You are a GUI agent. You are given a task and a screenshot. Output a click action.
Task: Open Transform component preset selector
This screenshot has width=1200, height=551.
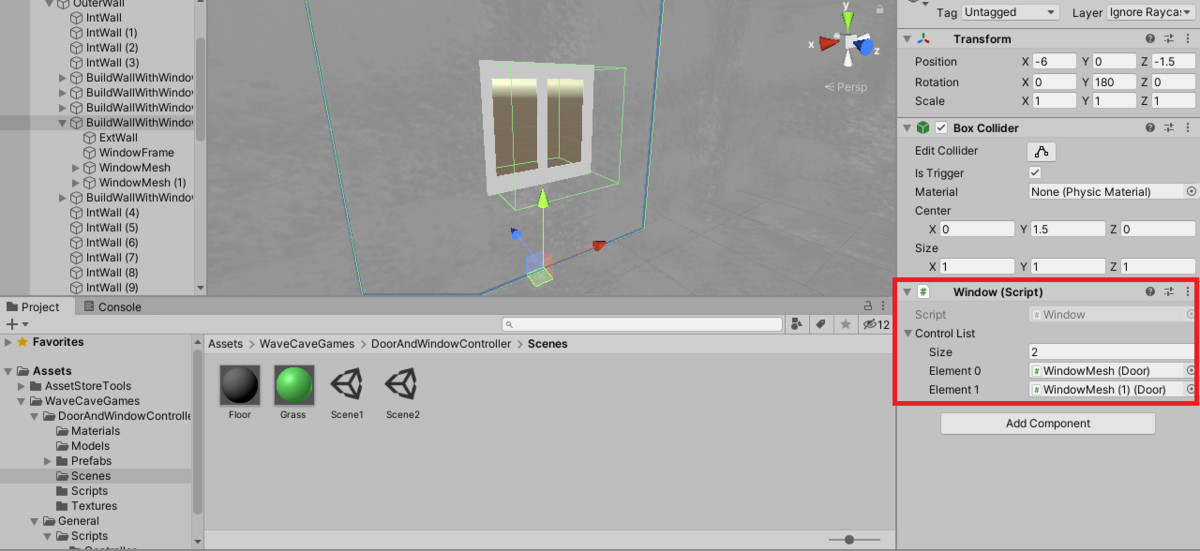pyautogui.click(x=1169, y=39)
